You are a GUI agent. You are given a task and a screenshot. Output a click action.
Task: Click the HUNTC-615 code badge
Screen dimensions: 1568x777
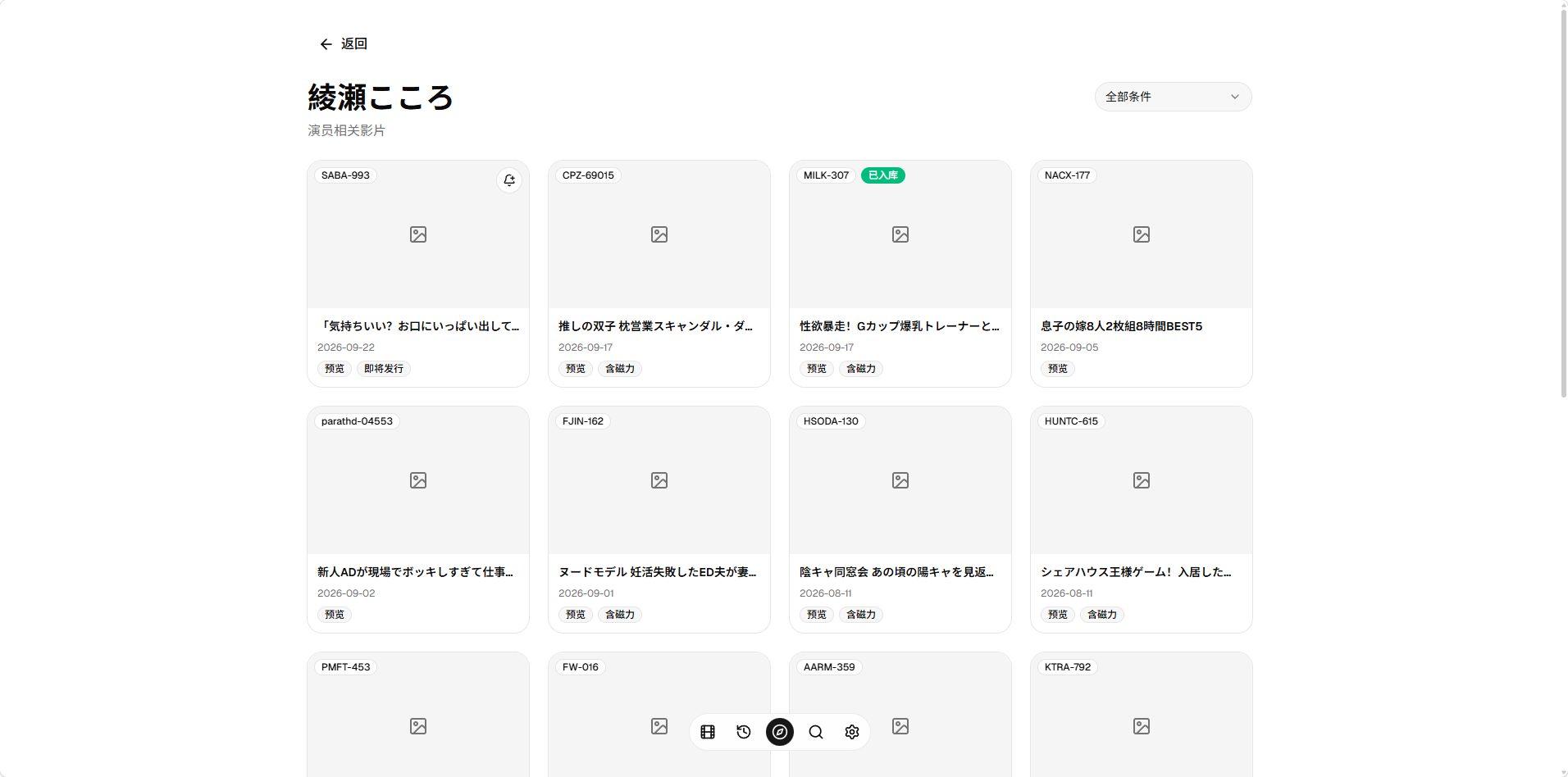(x=1071, y=421)
